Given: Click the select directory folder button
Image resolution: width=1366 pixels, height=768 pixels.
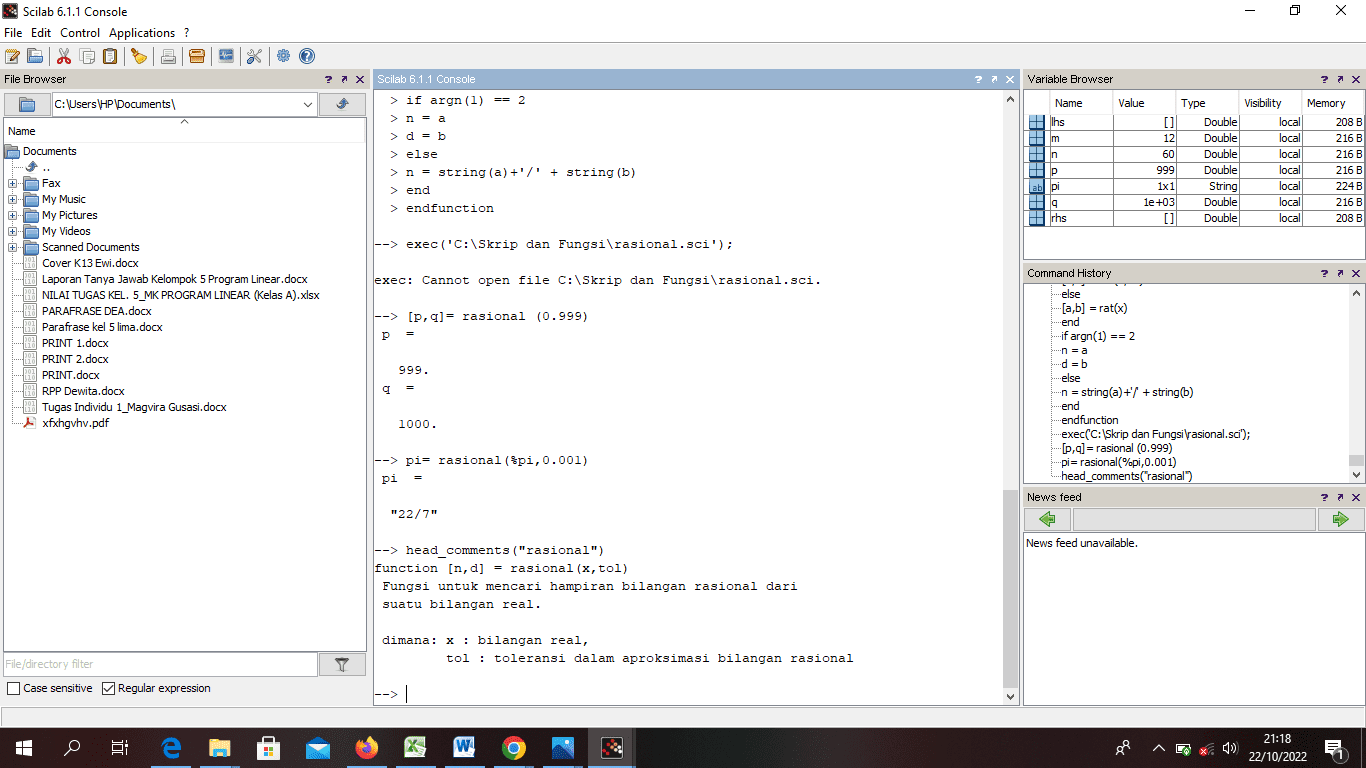Looking at the screenshot, I should [x=27, y=104].
